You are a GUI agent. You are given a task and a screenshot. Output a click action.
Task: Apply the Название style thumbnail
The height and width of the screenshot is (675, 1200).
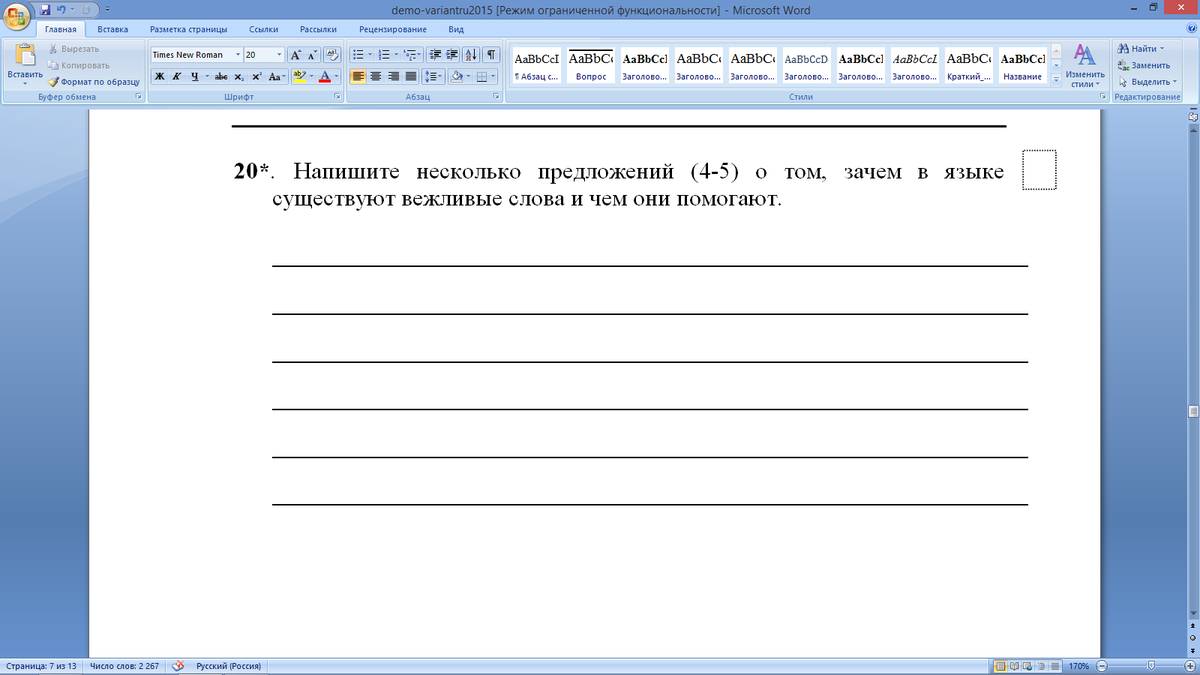tap(1022, 65)
